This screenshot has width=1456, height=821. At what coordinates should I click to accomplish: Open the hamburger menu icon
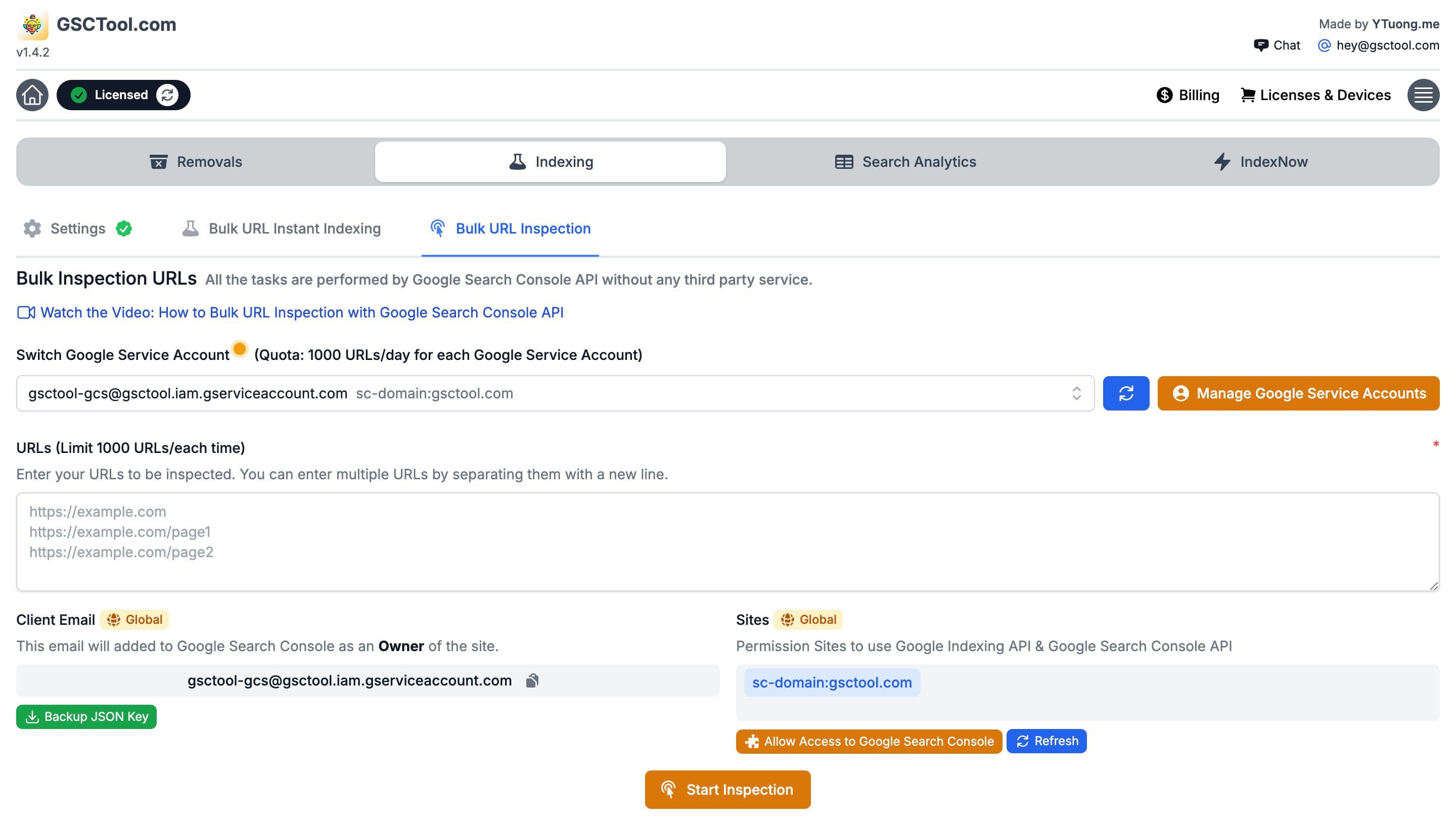click(1423, 95)
